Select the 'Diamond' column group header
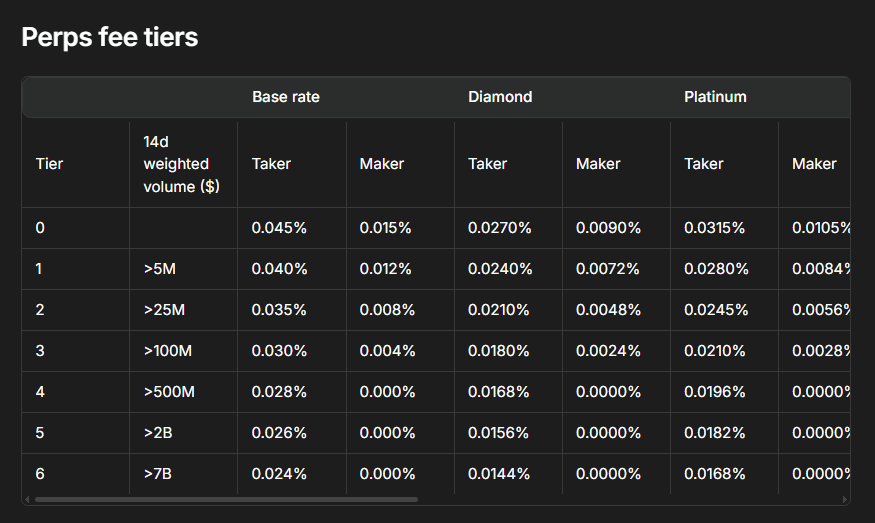Screen dimensions: 875x523 500,97
